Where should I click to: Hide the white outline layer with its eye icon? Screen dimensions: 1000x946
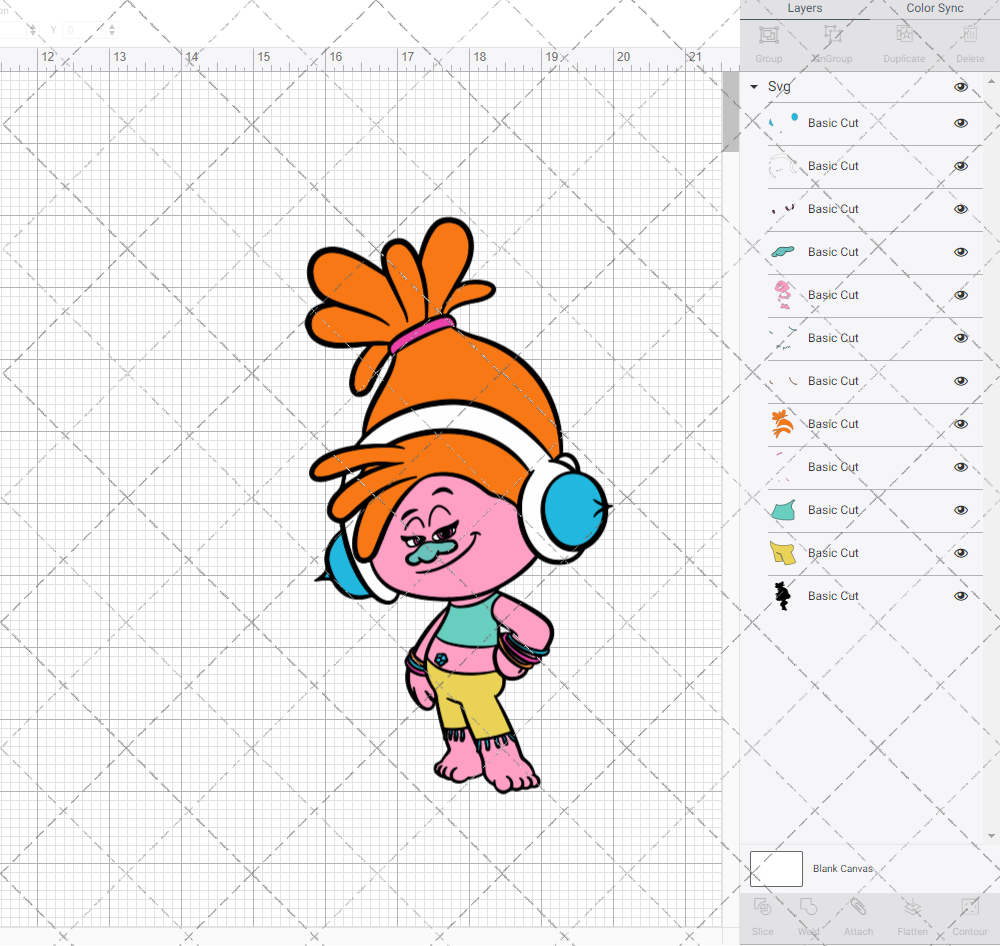[961, 166]
